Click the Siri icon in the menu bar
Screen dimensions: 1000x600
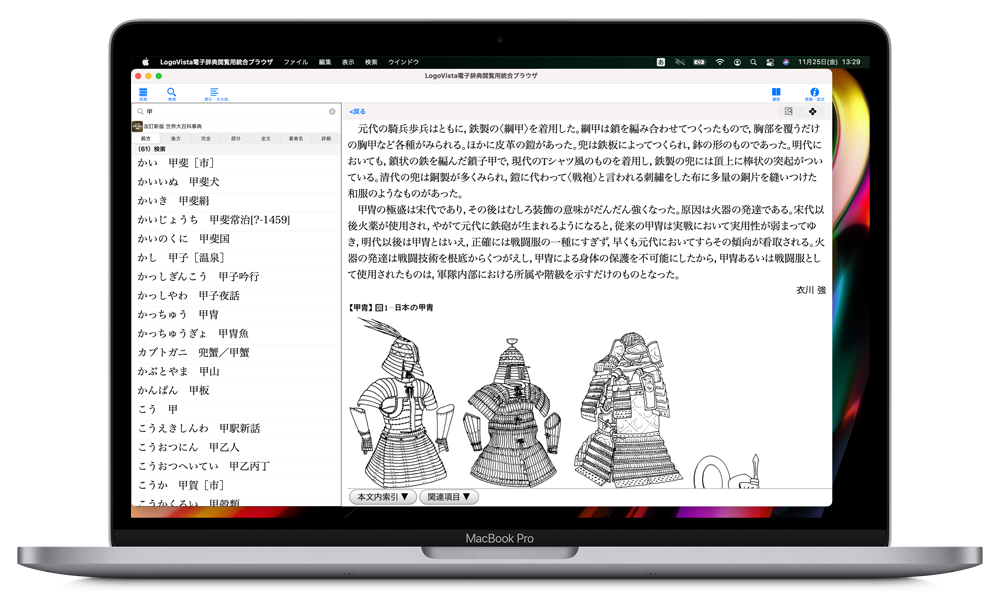point(786,62)
